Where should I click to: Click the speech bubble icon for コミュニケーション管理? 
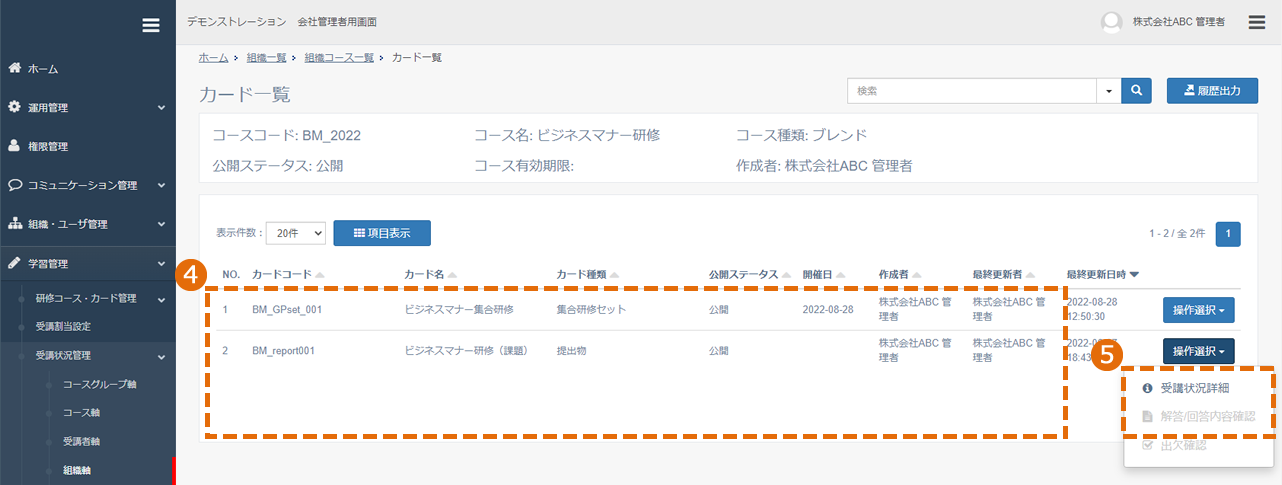(x=15, y=185)
